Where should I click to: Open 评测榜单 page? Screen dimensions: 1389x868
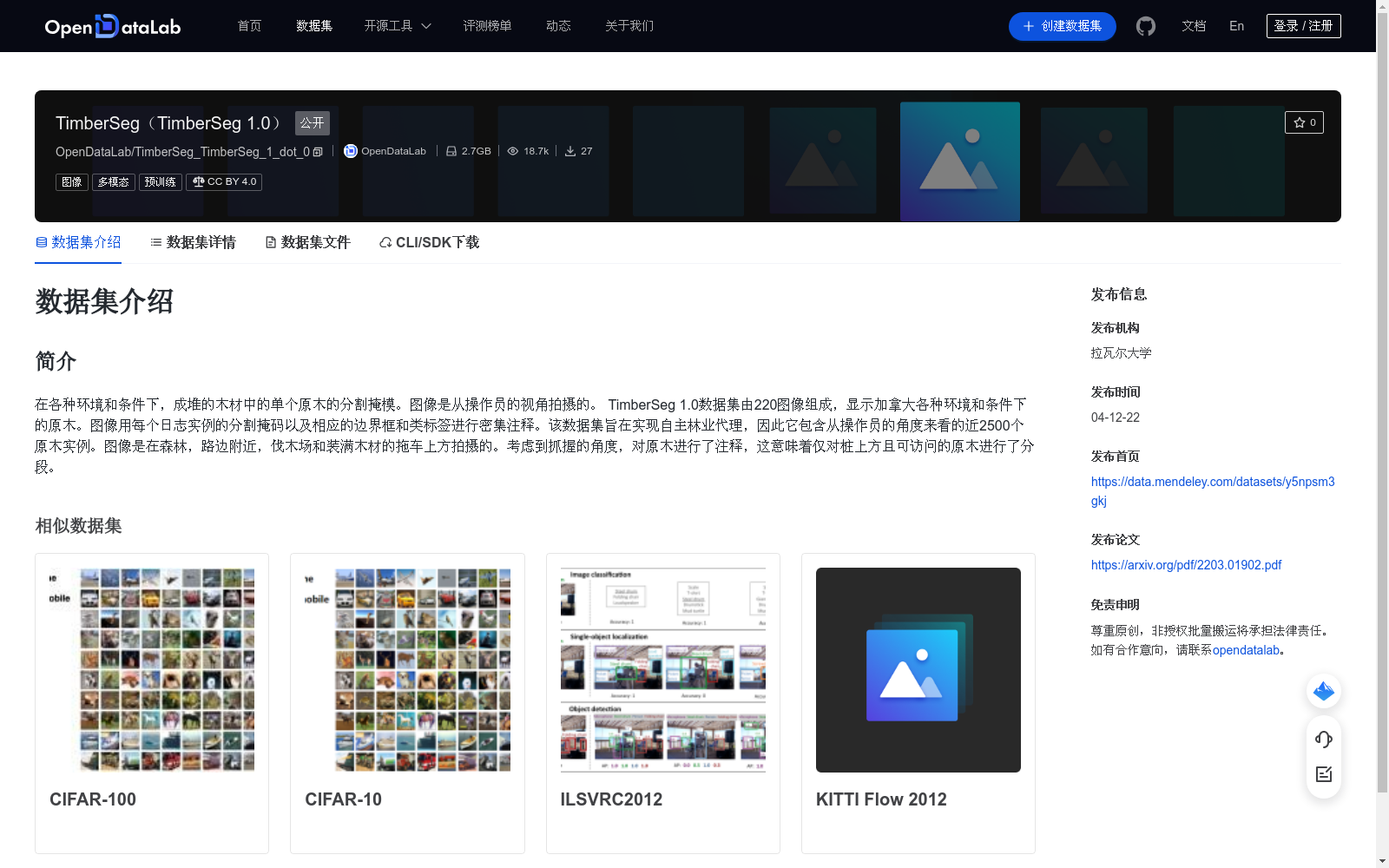[x=487, y=26]
